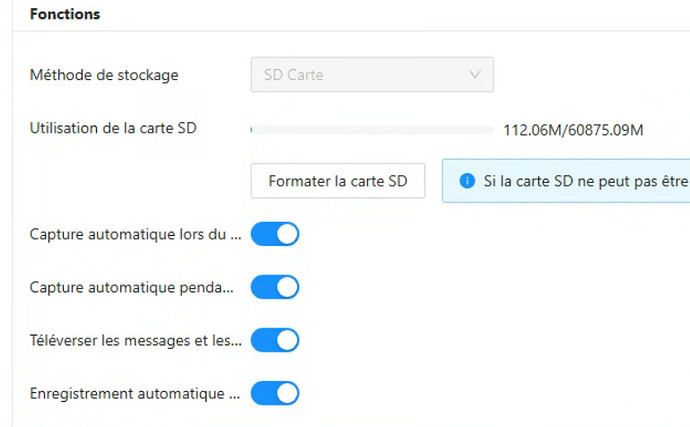Click the dropdown chevron arrow beside SD Carte
690x427 pixels.
point(474,74)
